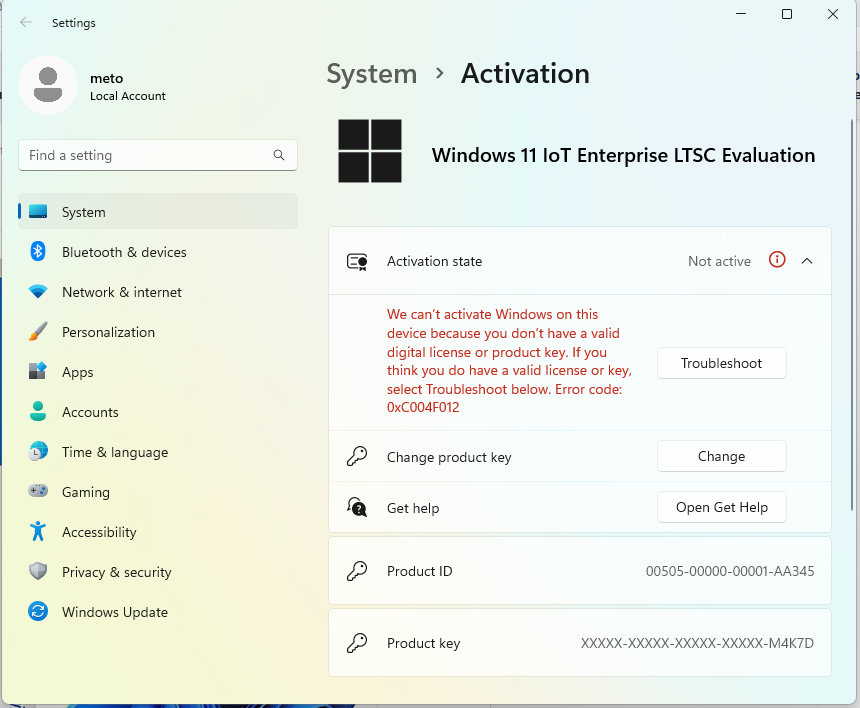This screenshot has width=860, height=708.
Task: Click the Activation state certificate icon
Action: [x=357, y=262]
